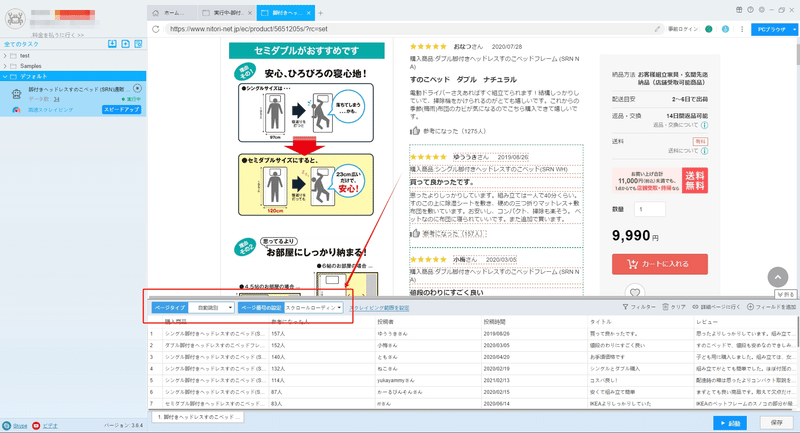Open the gift icon in title bar
The height and width of the screenshot is (433, 800).
(739, 10)
